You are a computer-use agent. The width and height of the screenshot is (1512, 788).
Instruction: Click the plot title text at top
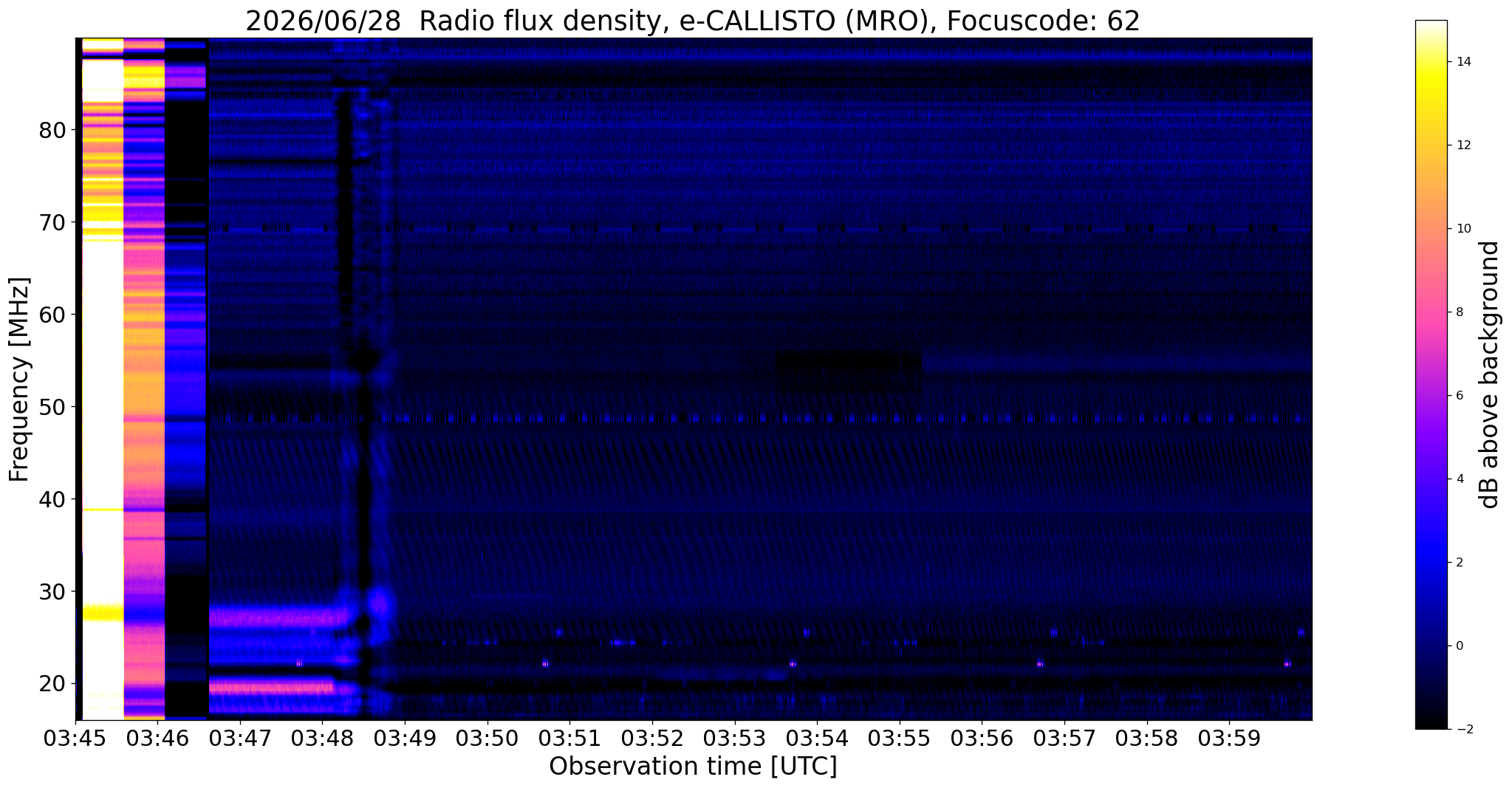(693, 21)
